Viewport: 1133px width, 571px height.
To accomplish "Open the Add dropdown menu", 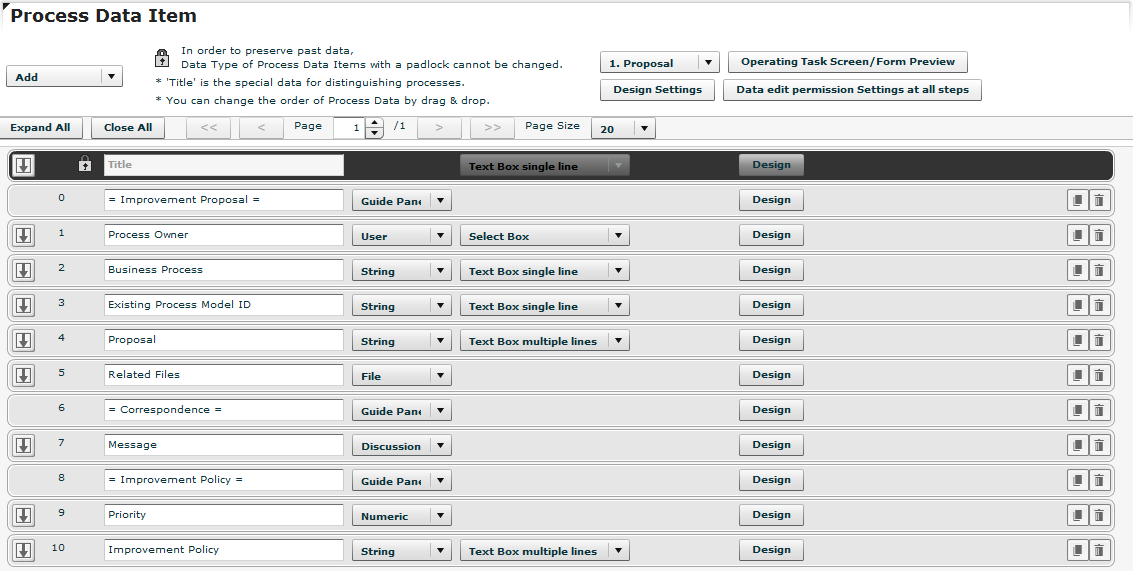I will tap(64, 77).
